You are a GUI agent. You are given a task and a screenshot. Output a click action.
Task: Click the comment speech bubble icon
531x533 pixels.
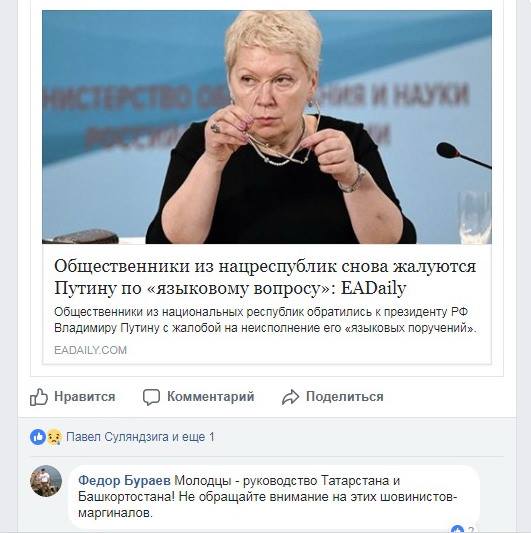click(x=151, y=397)
